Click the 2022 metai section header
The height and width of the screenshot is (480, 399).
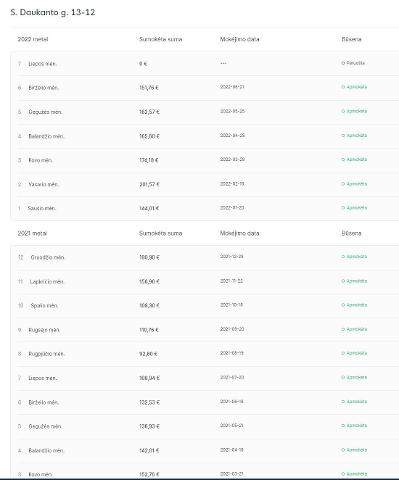point(33,39)
